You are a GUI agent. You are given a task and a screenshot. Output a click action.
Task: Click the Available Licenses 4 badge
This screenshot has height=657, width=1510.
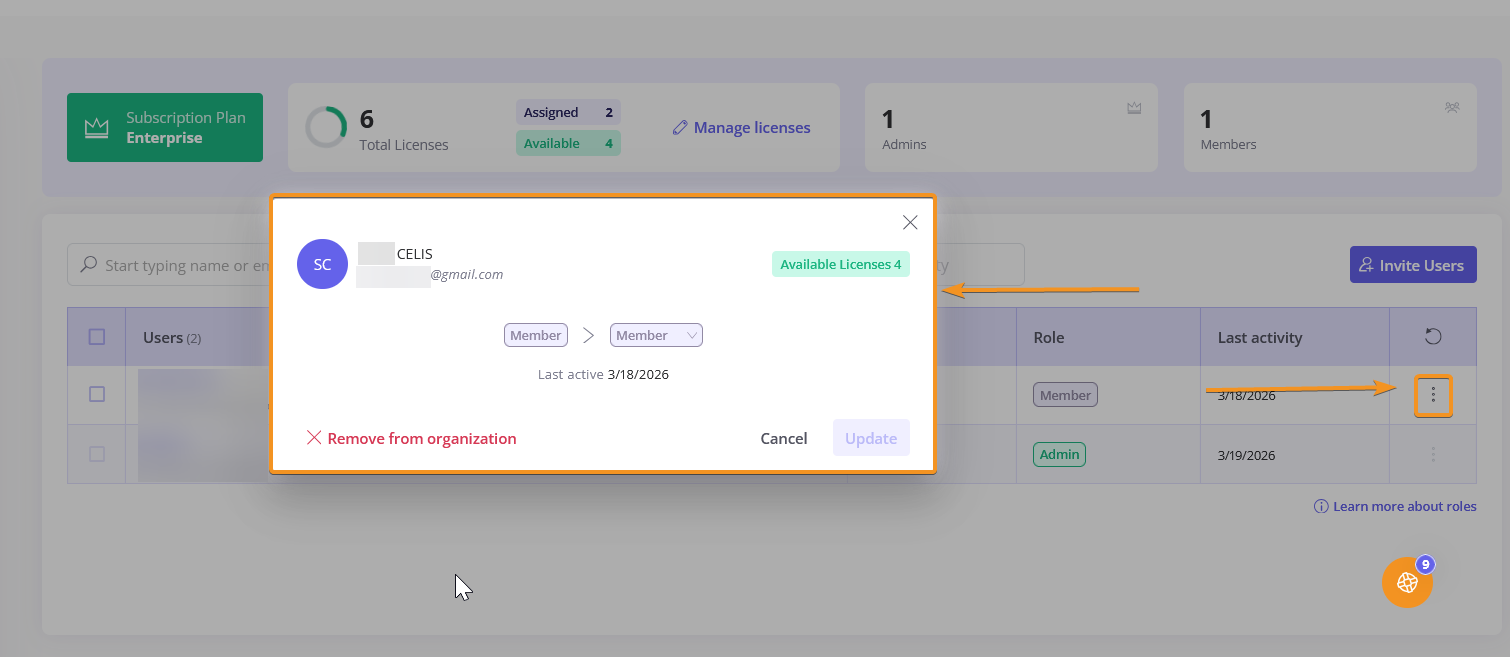[x=840, y=264]
